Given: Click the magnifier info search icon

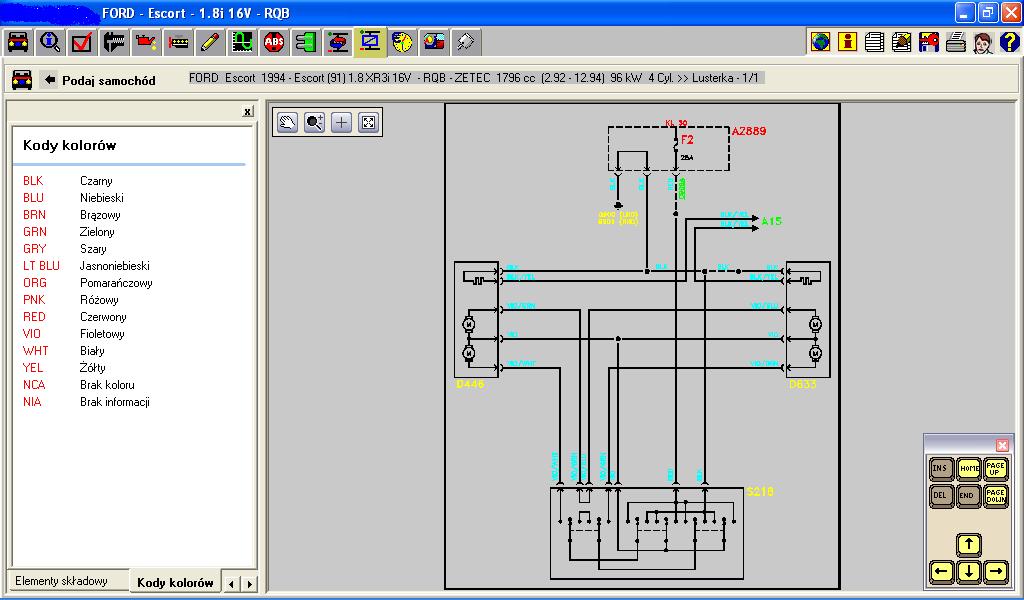Looking at the screenshot, I should [x=50, y=42].
